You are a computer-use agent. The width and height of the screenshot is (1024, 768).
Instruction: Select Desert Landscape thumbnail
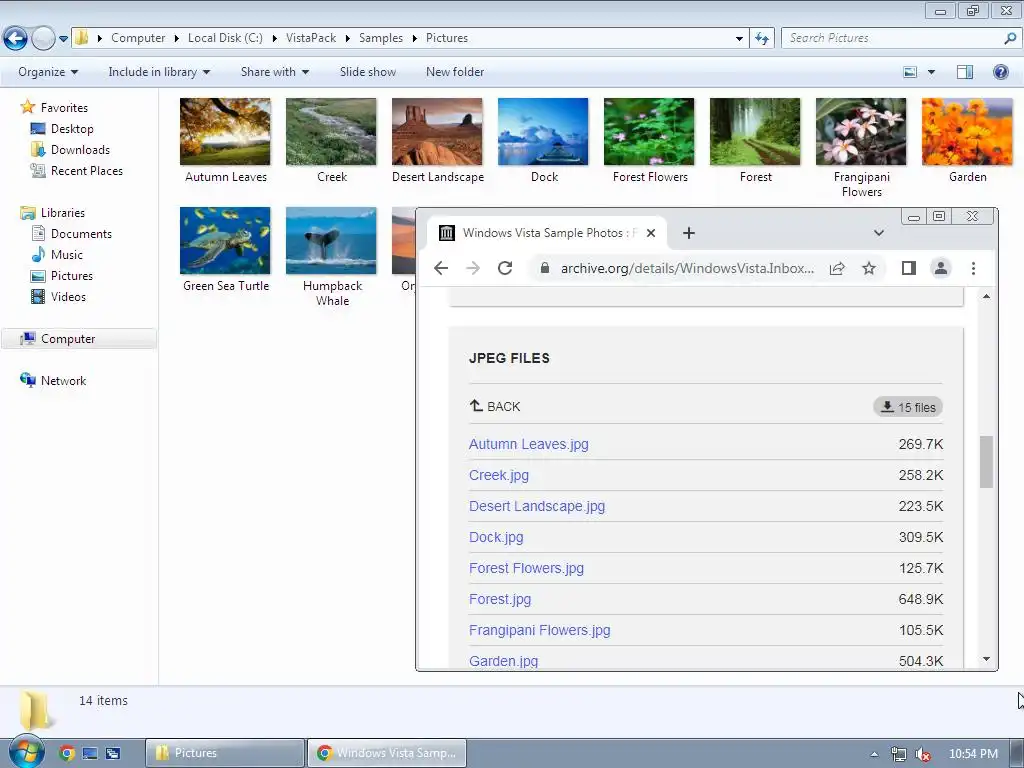pos(437,132)
